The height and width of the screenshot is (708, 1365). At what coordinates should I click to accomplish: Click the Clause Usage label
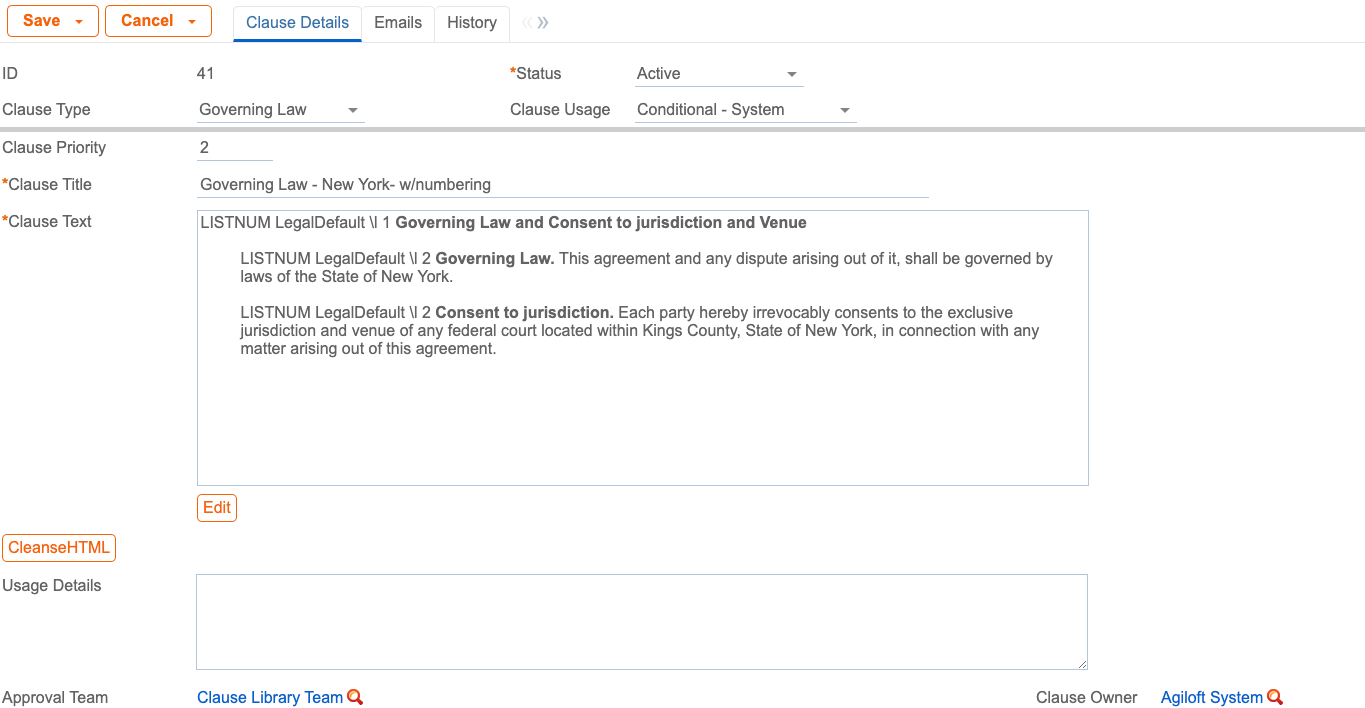point(560,110)
